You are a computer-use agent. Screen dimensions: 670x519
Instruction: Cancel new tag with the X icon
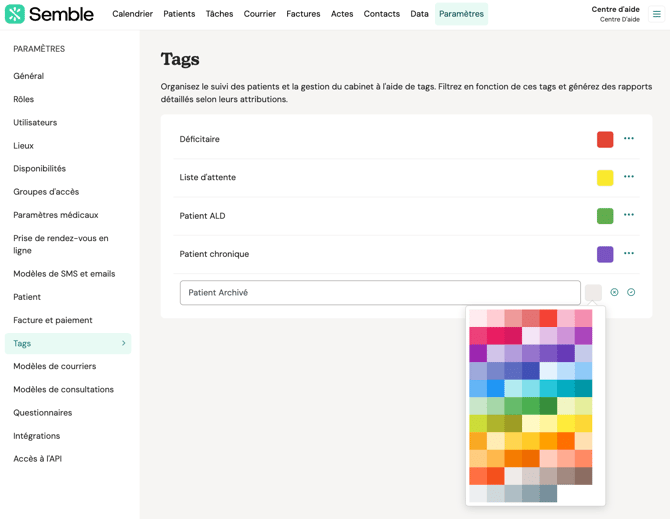[x=614, y=293]
